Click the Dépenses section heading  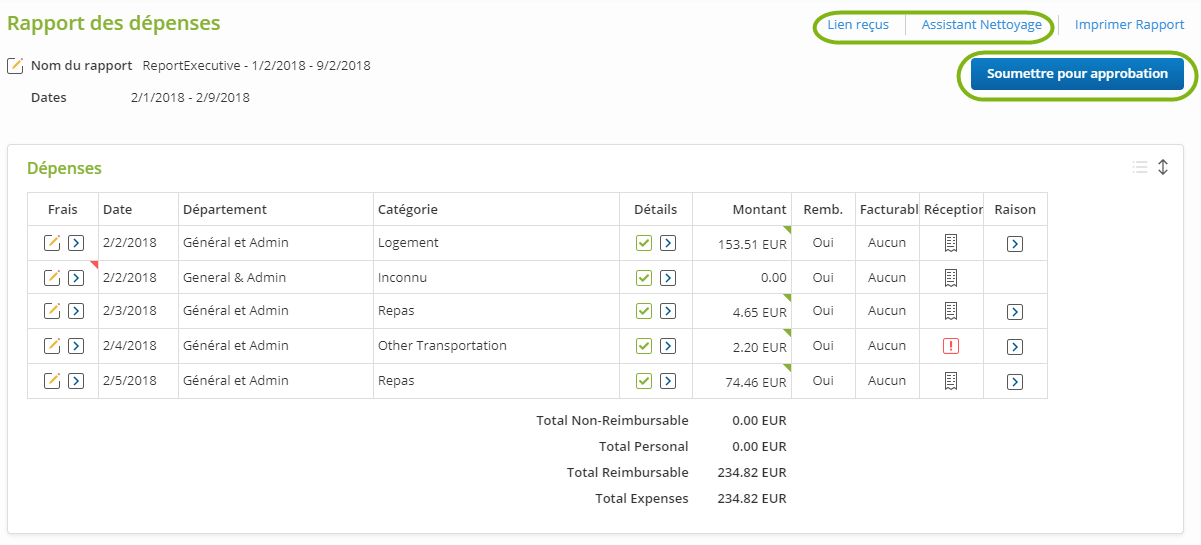point(64,169)
